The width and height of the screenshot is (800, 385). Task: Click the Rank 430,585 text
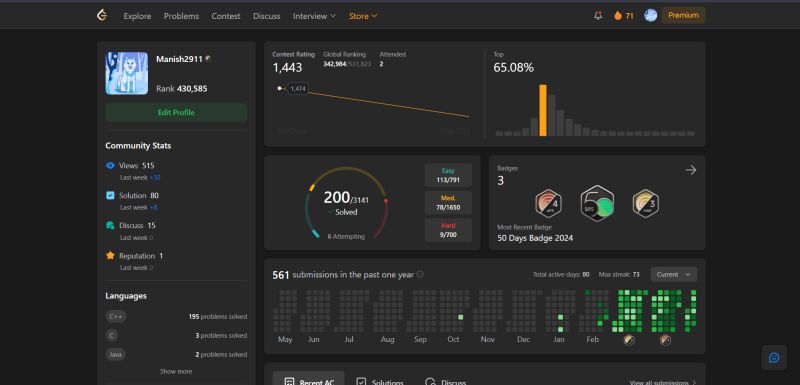[182, 89]
